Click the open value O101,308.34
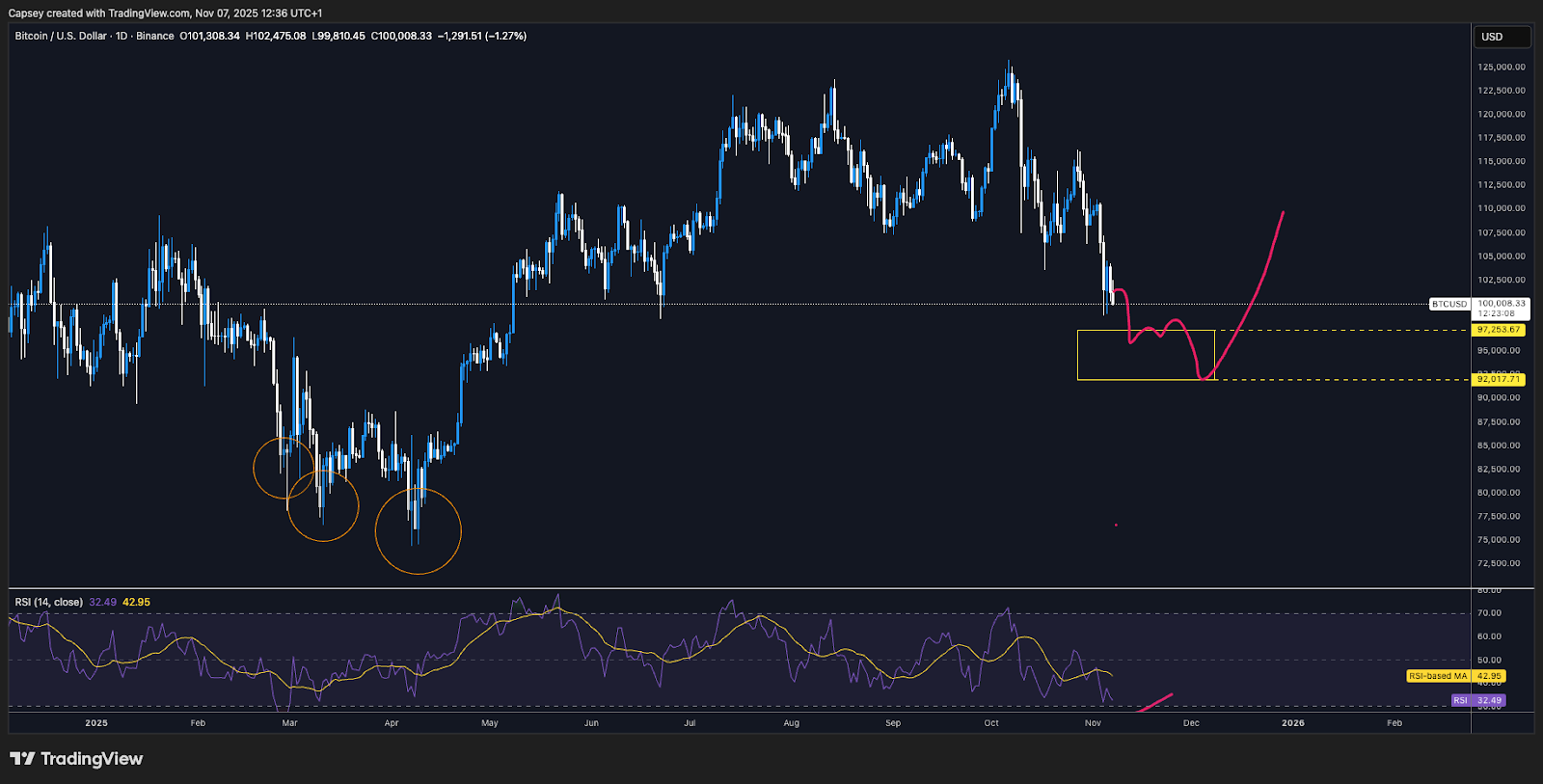This screenshot has width=1543, height=784. pos(209,36)
